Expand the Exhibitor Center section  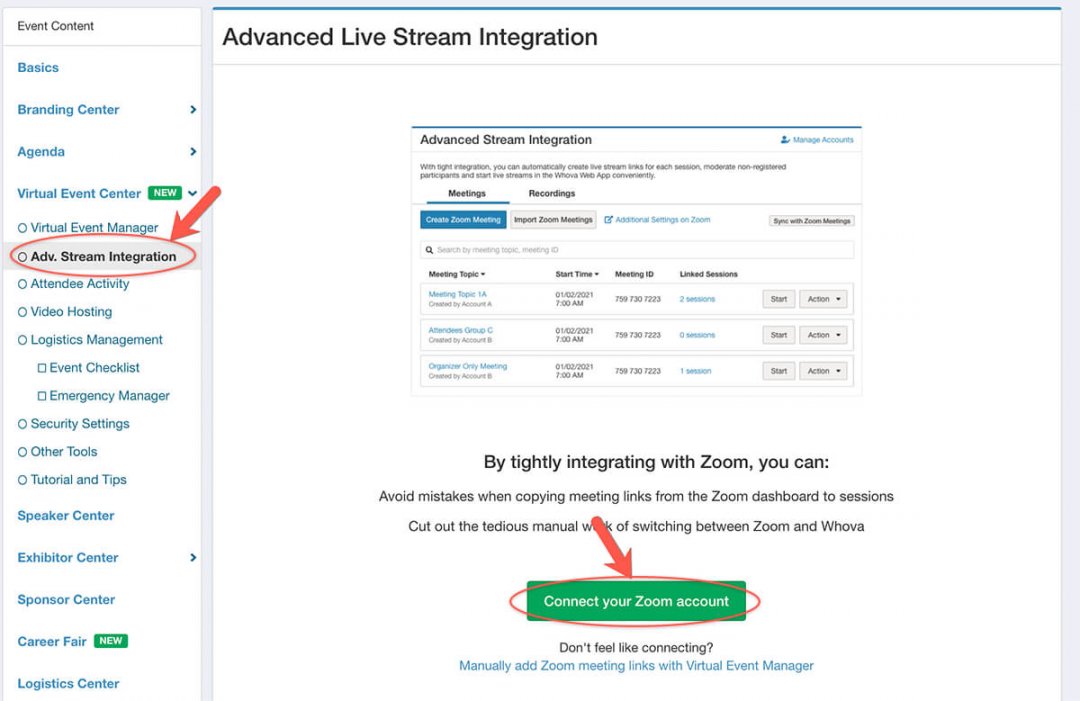tap(193, 557)
